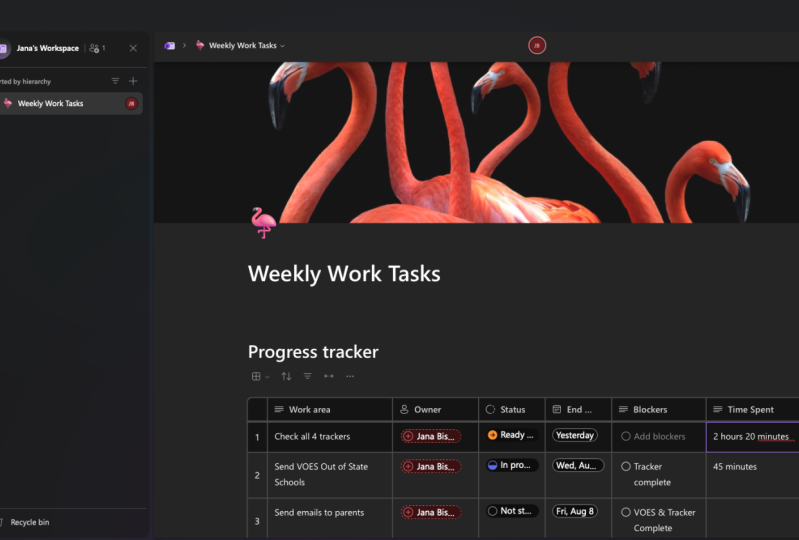The image size is (799, 540).
Task: Open the Recycle bin
Action: [30, 522]
